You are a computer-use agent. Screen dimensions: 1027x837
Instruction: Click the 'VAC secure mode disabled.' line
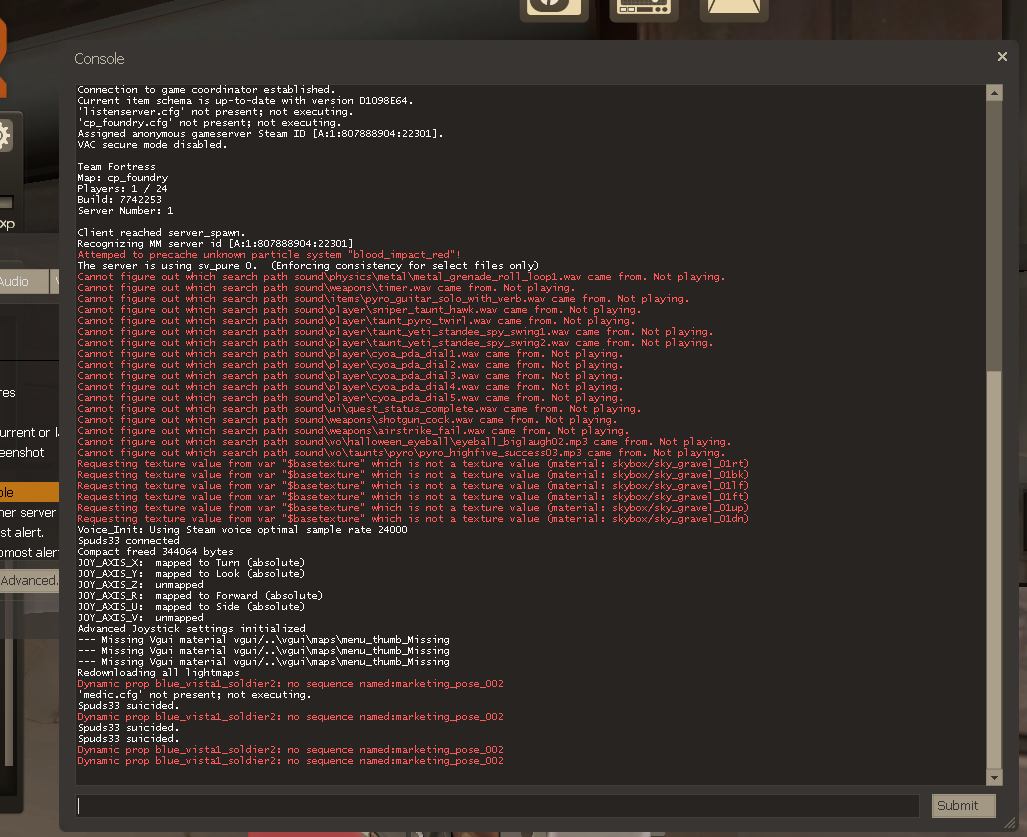(152, 145)
